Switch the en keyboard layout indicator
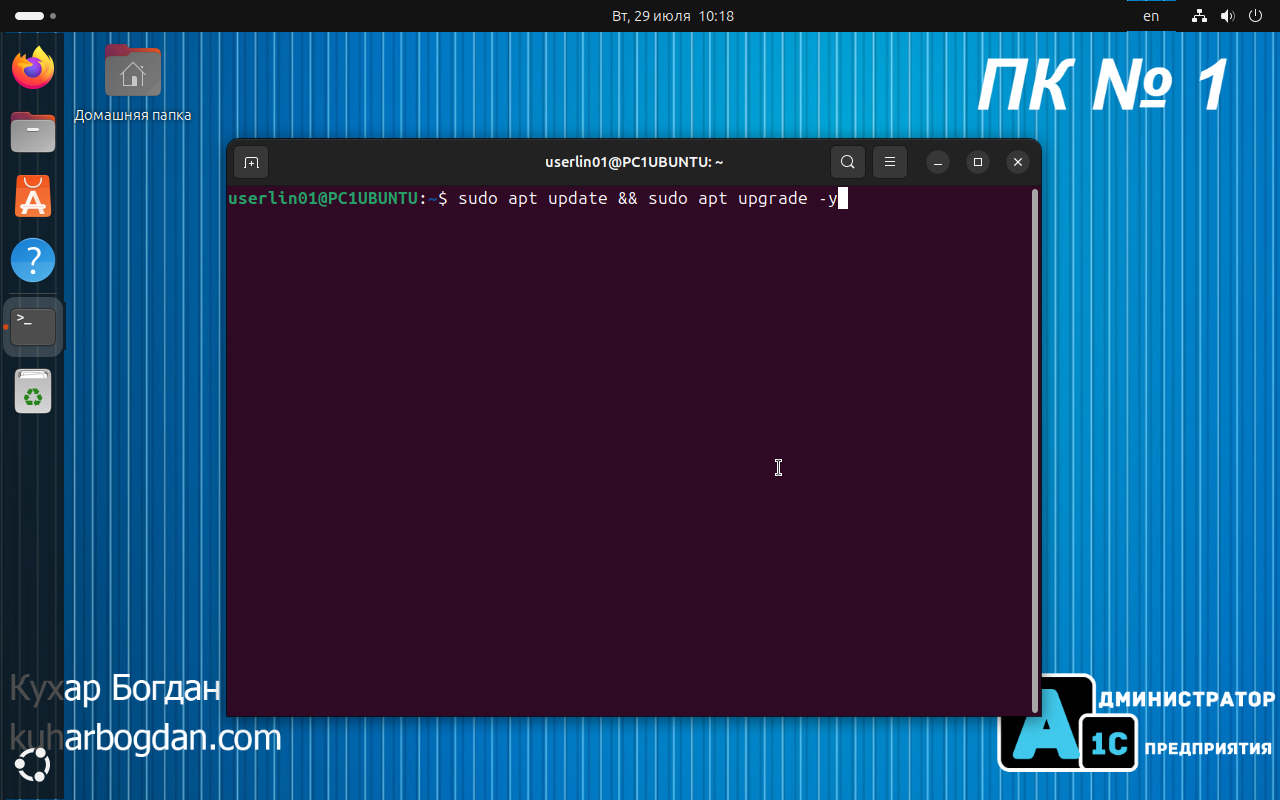This screenshot has width=1280, height=800. click(x=1151, y=16)
